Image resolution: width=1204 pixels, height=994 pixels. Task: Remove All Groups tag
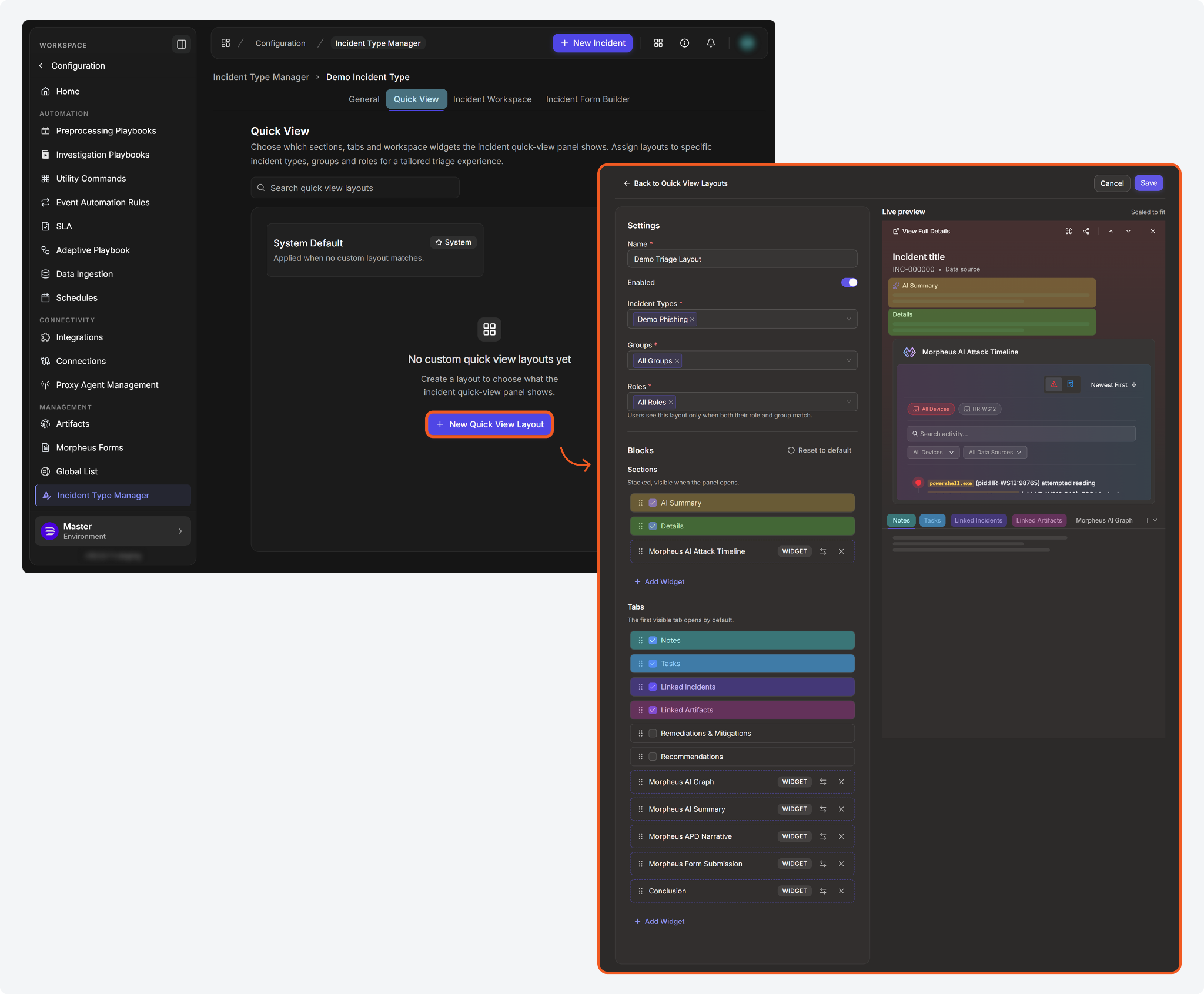point(677,361)
